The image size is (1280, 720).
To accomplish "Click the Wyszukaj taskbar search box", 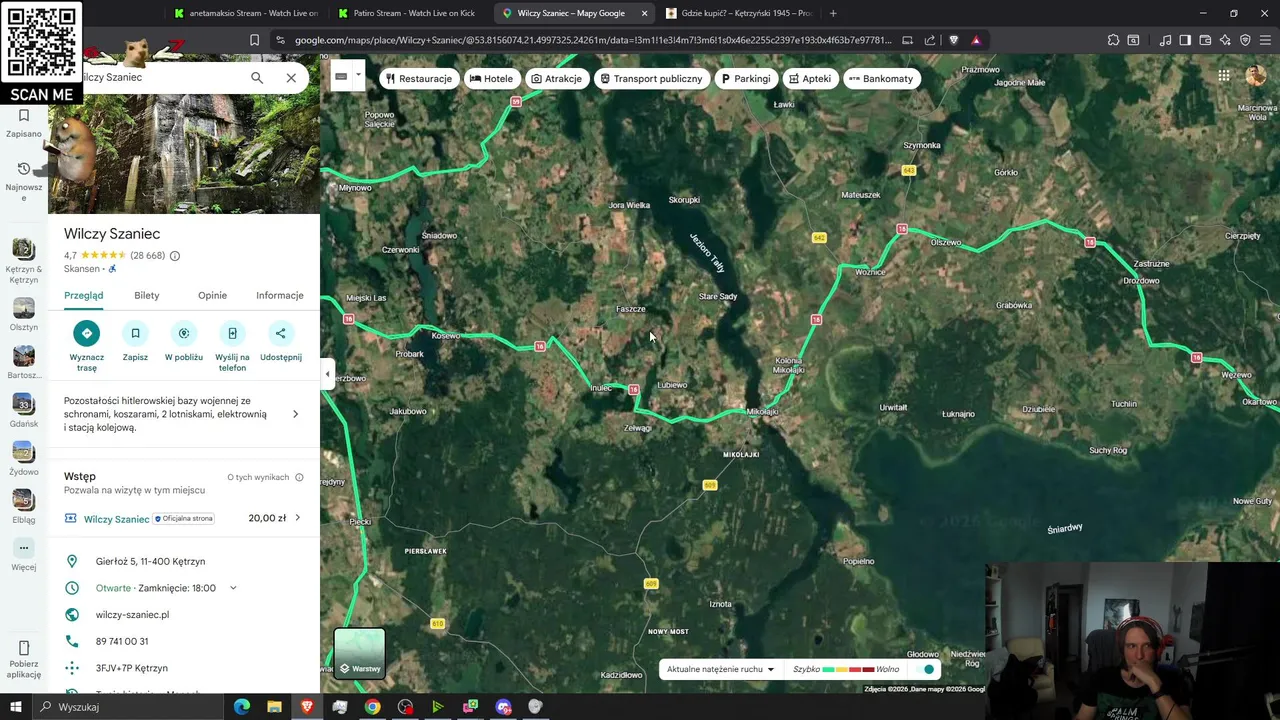I will (128, 707).
